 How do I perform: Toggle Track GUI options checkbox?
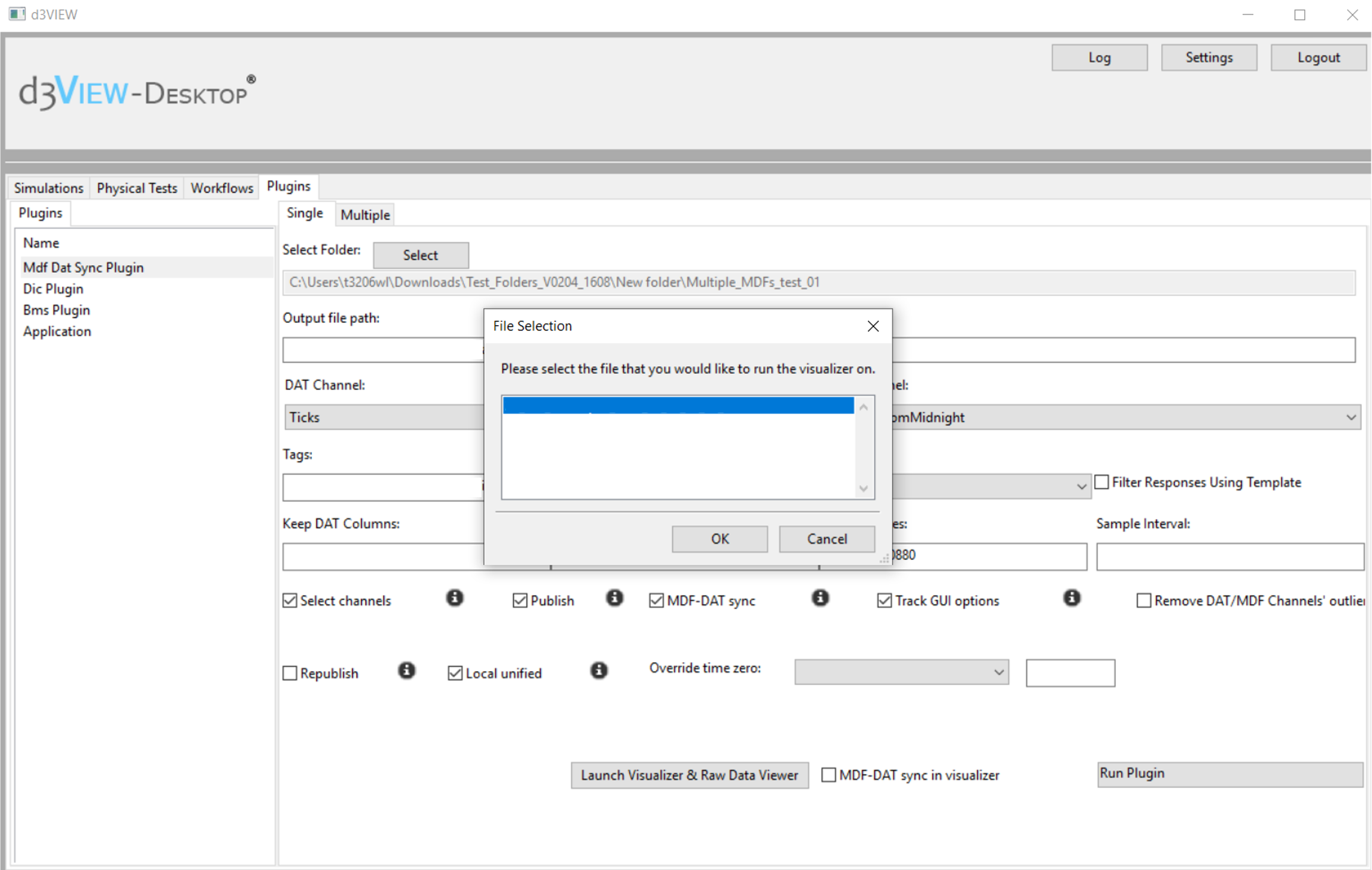[885, 600]
